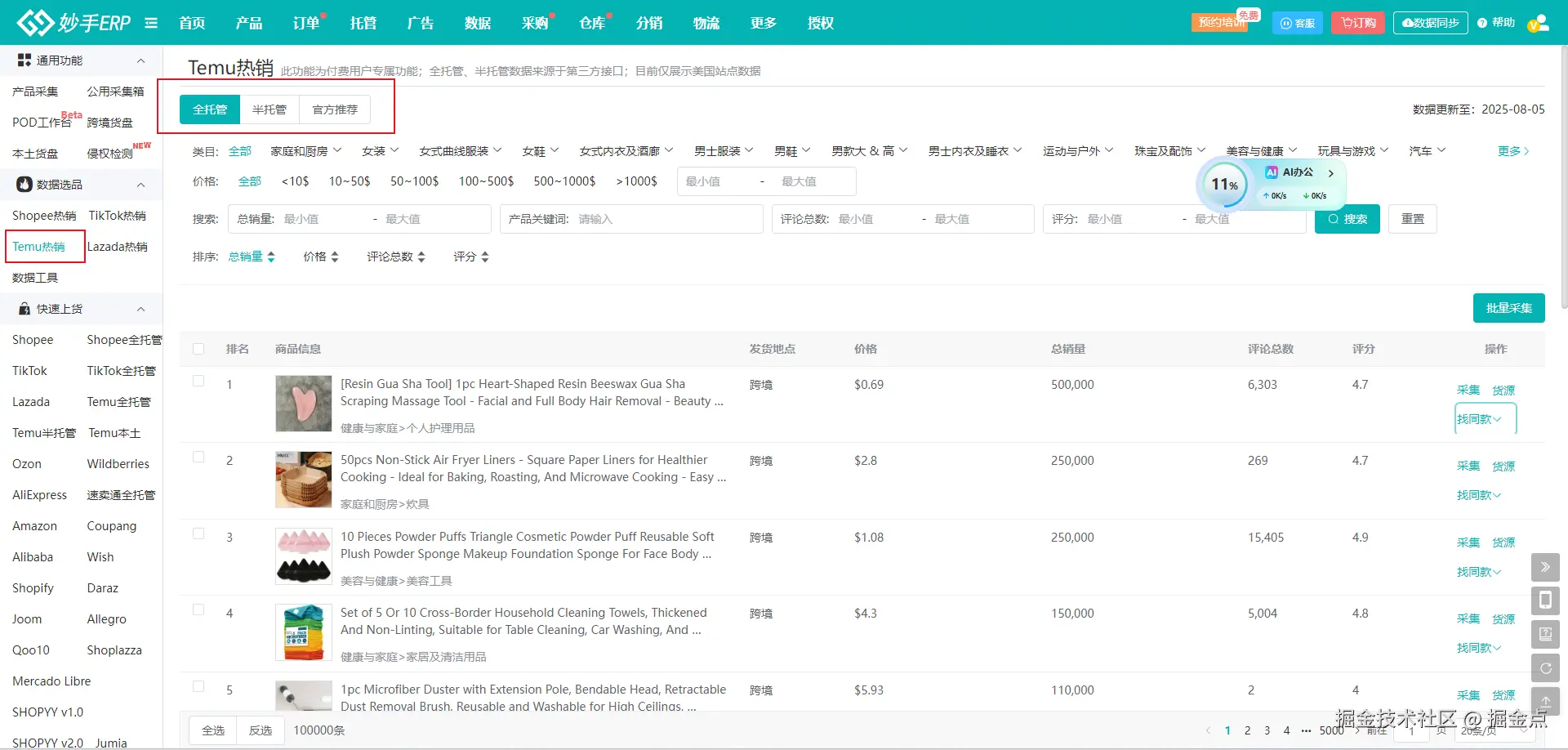
Task: Click the 数据同步 cloud sync button
Action: (x=1431, y=23)
